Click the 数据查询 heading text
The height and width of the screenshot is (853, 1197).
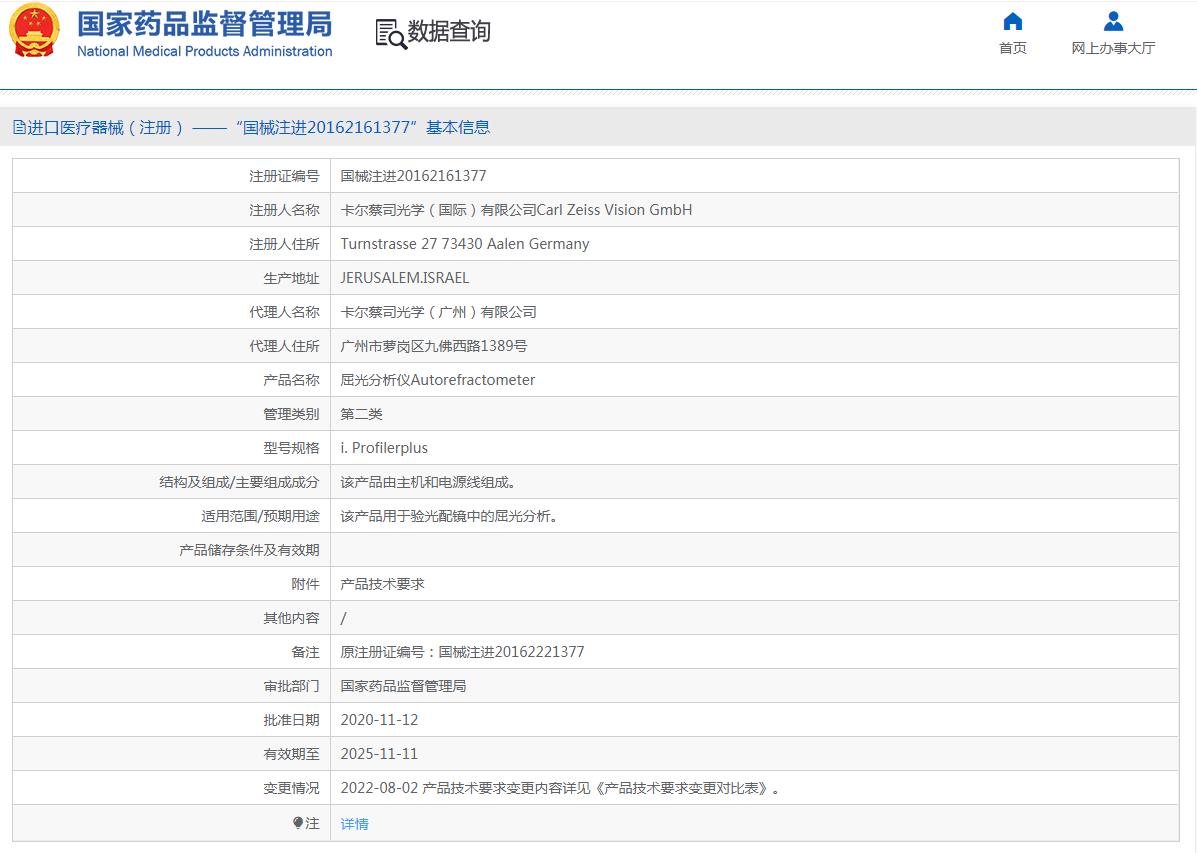coord(449,31)
